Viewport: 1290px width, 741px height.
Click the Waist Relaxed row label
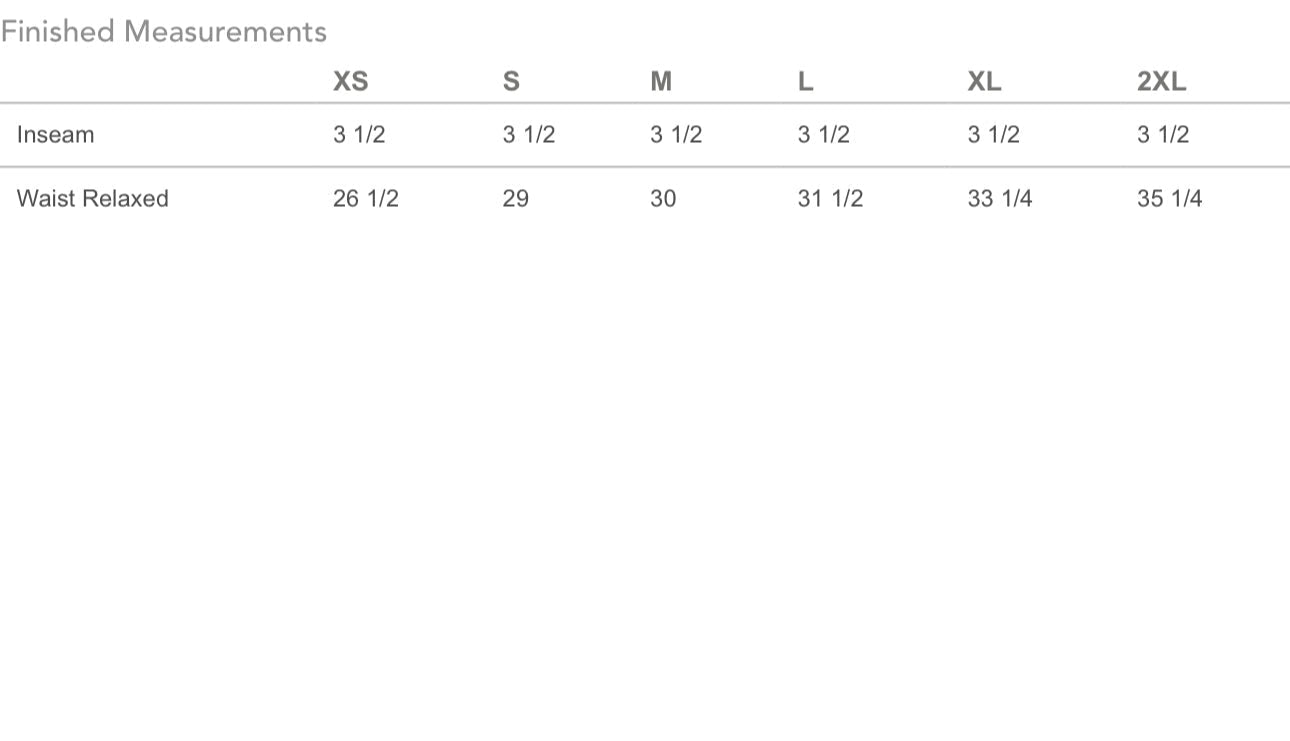92,199
